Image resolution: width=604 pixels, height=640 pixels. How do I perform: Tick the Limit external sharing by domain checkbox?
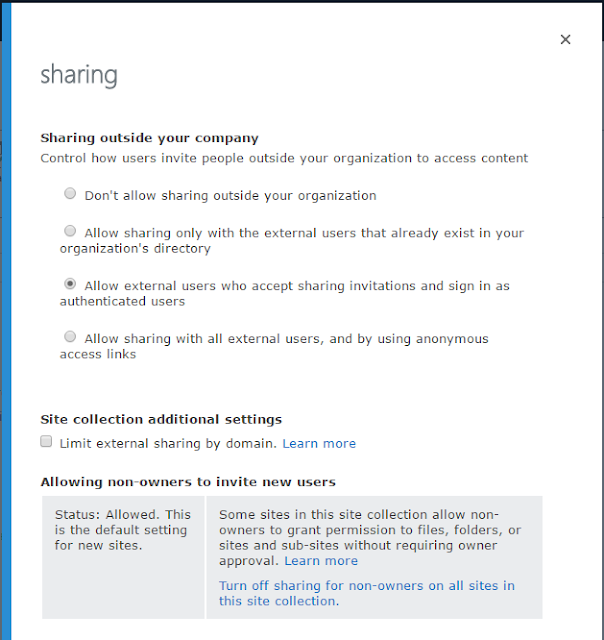[x=46, y=441]
